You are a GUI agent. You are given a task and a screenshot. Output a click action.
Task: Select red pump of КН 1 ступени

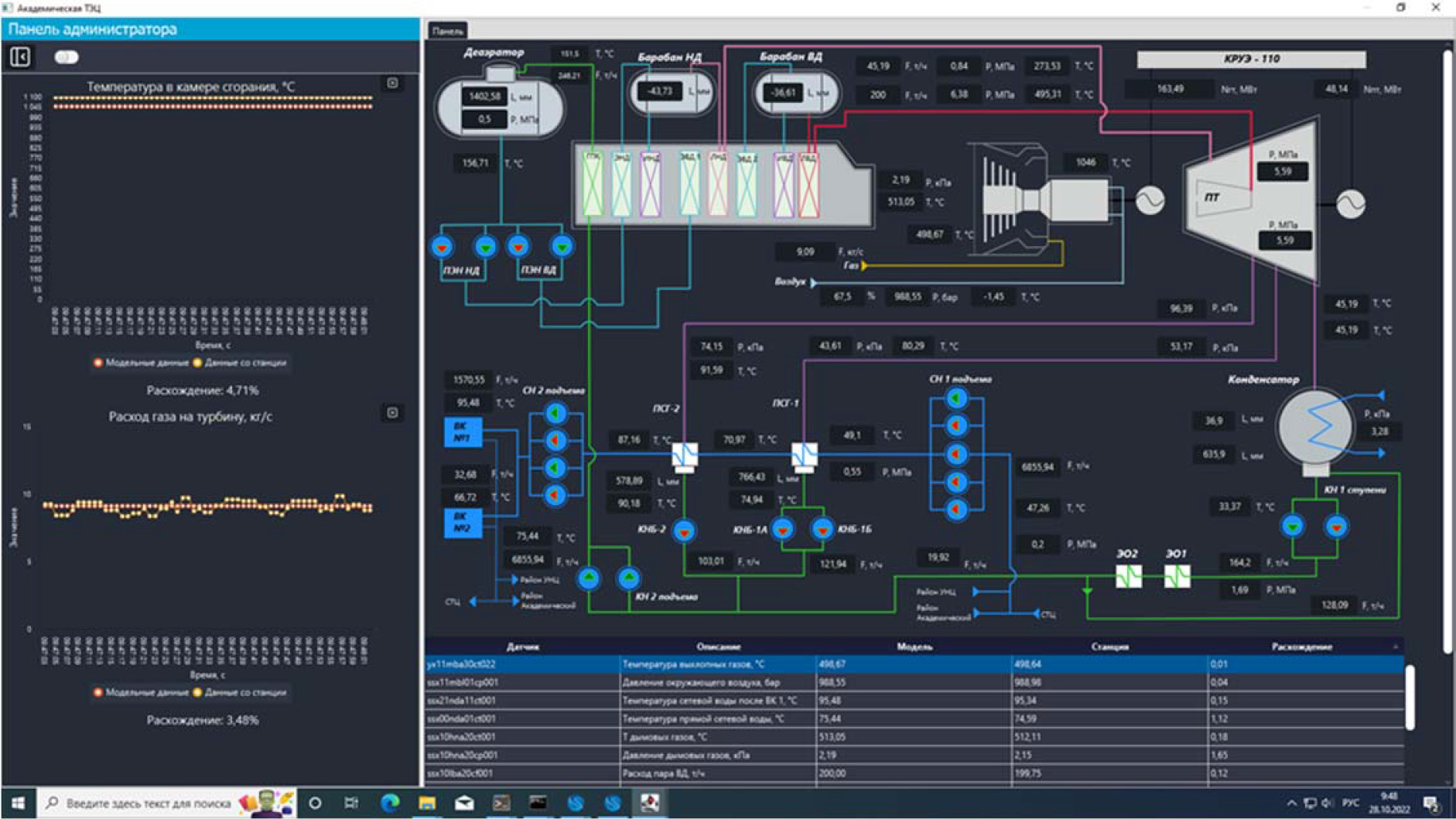1337,527
